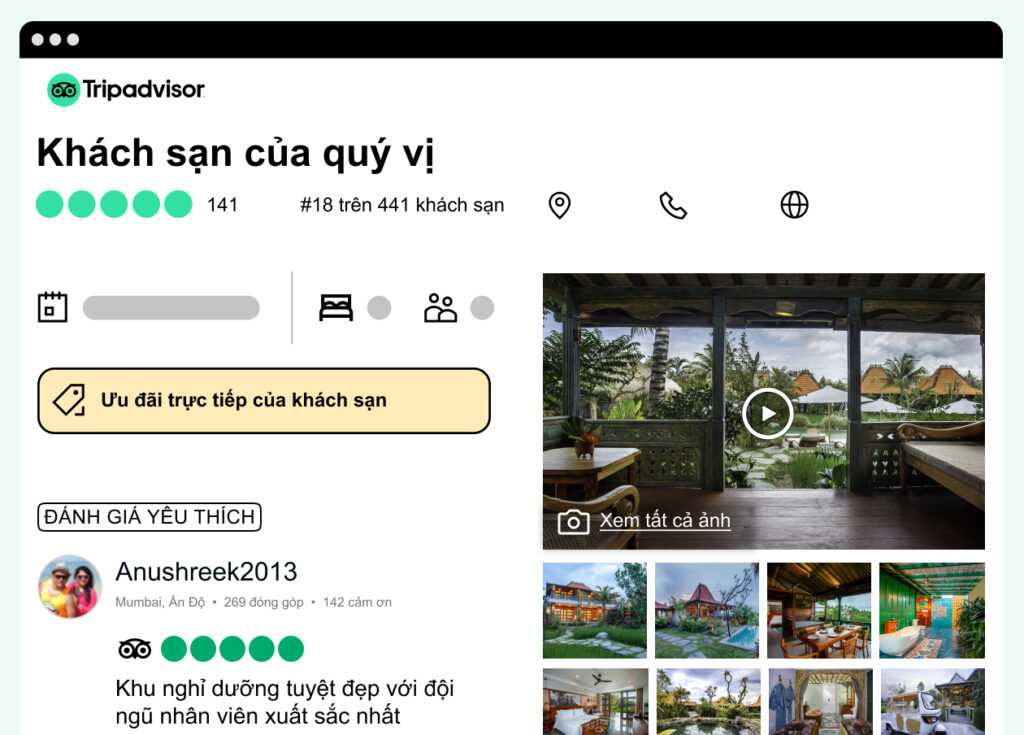This screenshot has width=1024, height=735.
Task: Open thumbnail of garden pond
Action: 709,702
